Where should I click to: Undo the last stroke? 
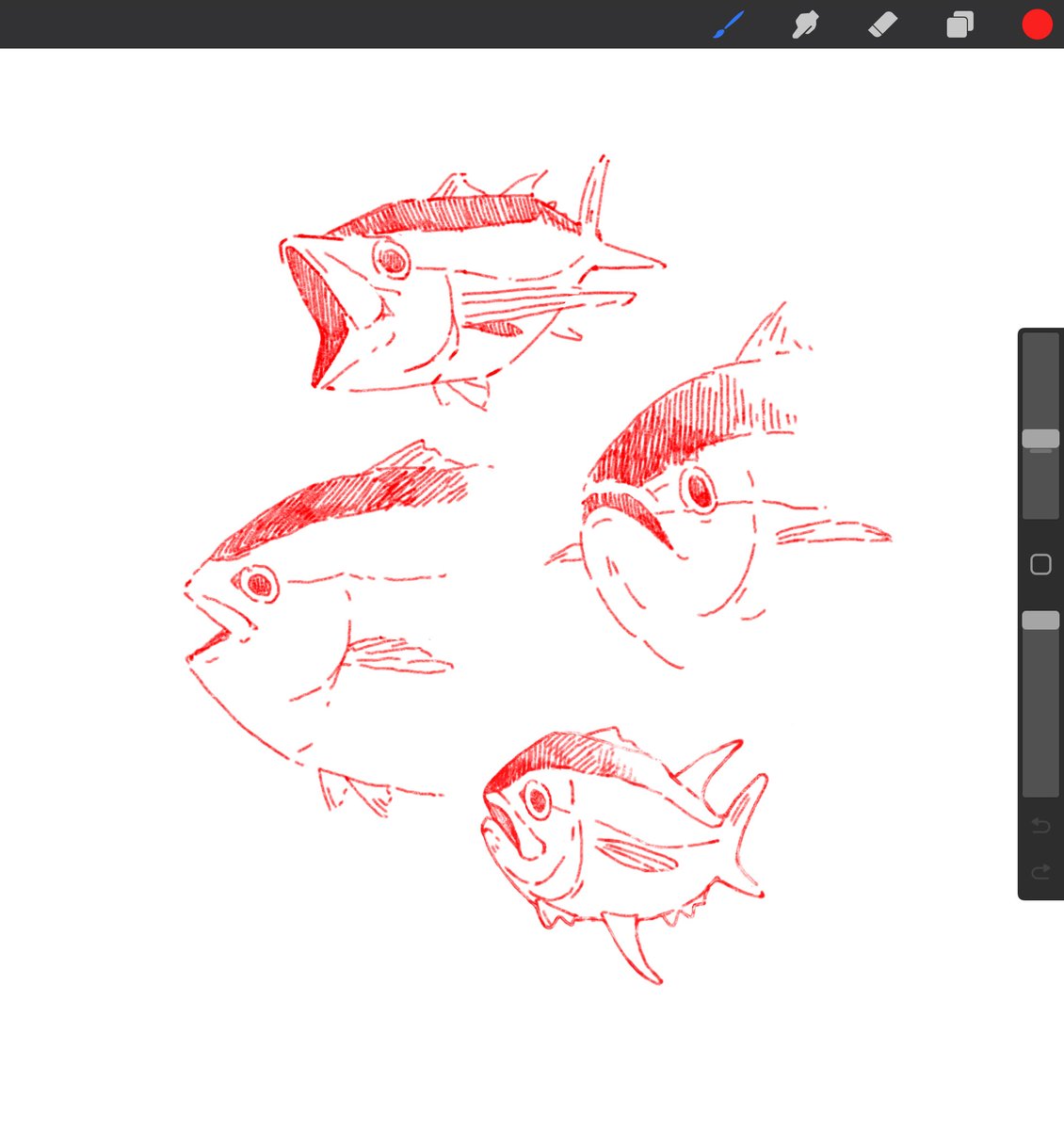tap(1040, 826)
